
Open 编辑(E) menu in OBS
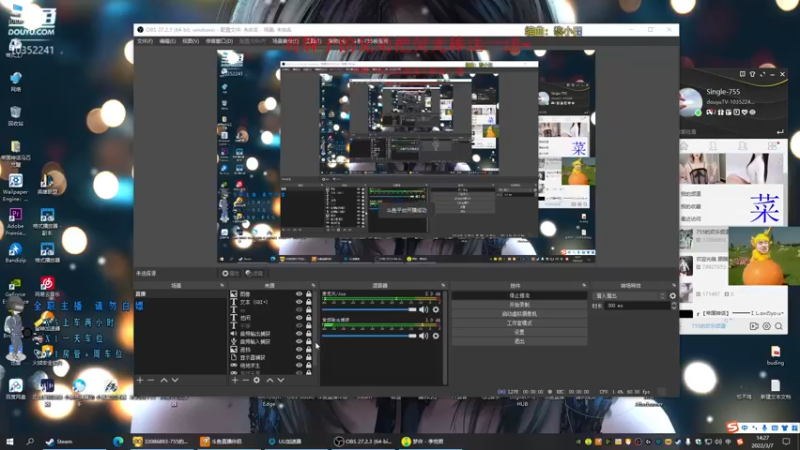tap(167, 41)
